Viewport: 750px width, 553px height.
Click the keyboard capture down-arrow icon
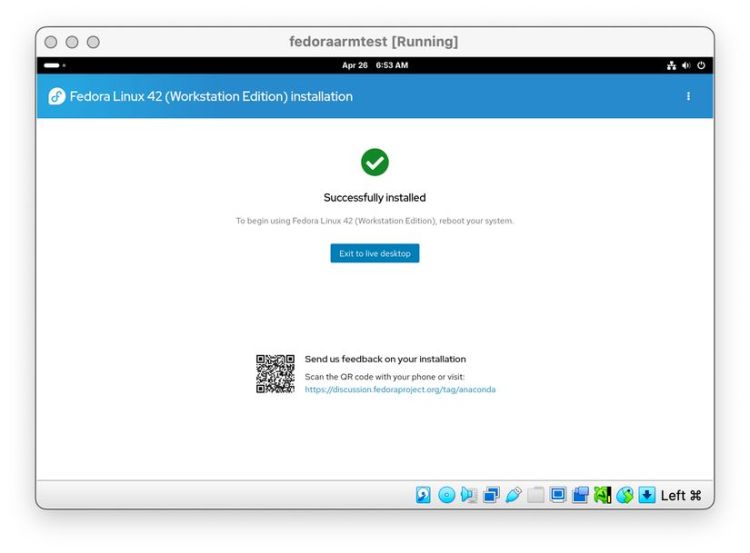pos(647,495)
